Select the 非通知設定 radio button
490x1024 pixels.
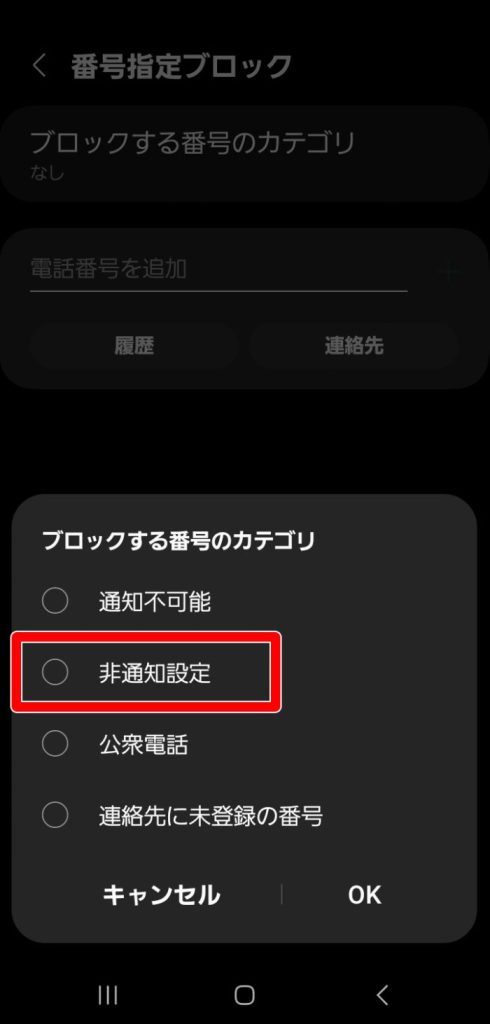pos(55,672)
